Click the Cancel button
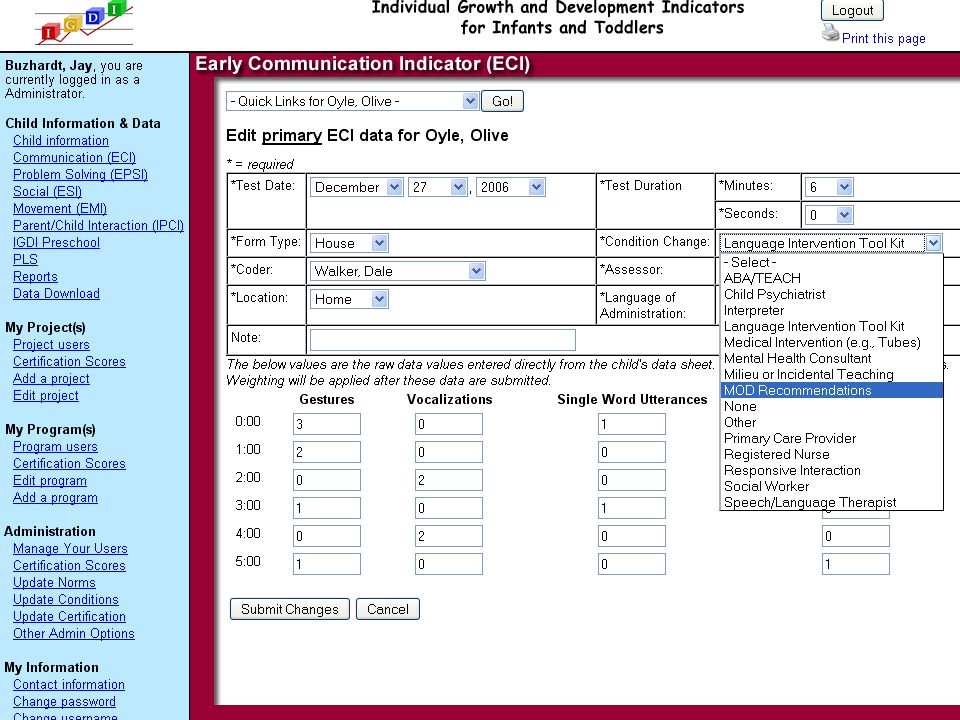 (388, 609)
